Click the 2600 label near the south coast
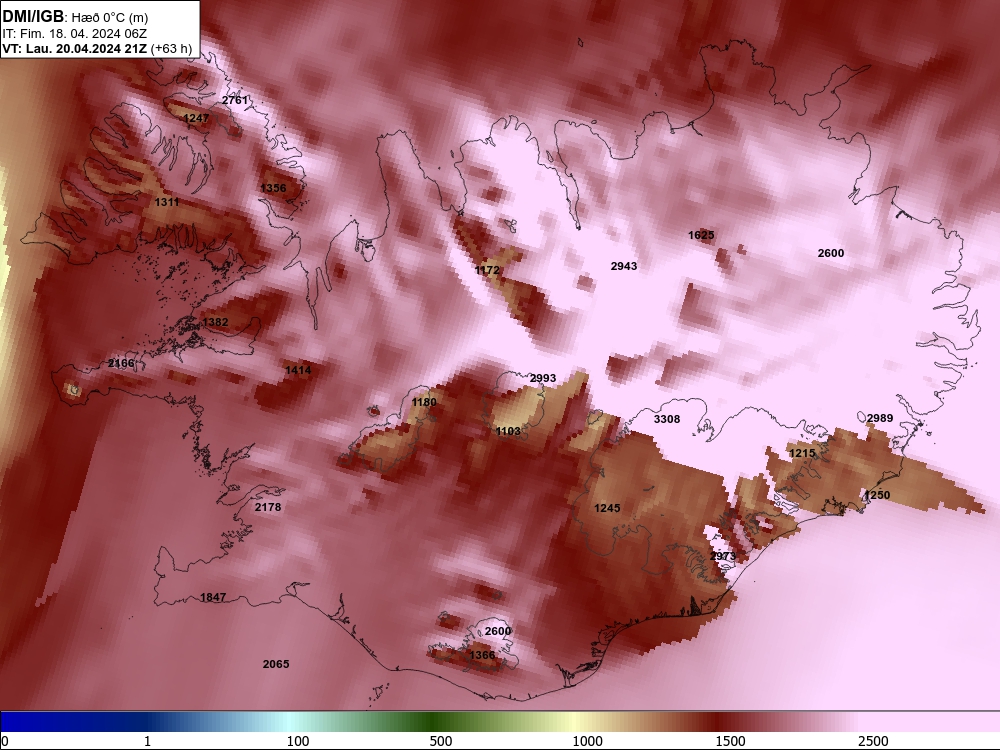 [x=498, y=631]
